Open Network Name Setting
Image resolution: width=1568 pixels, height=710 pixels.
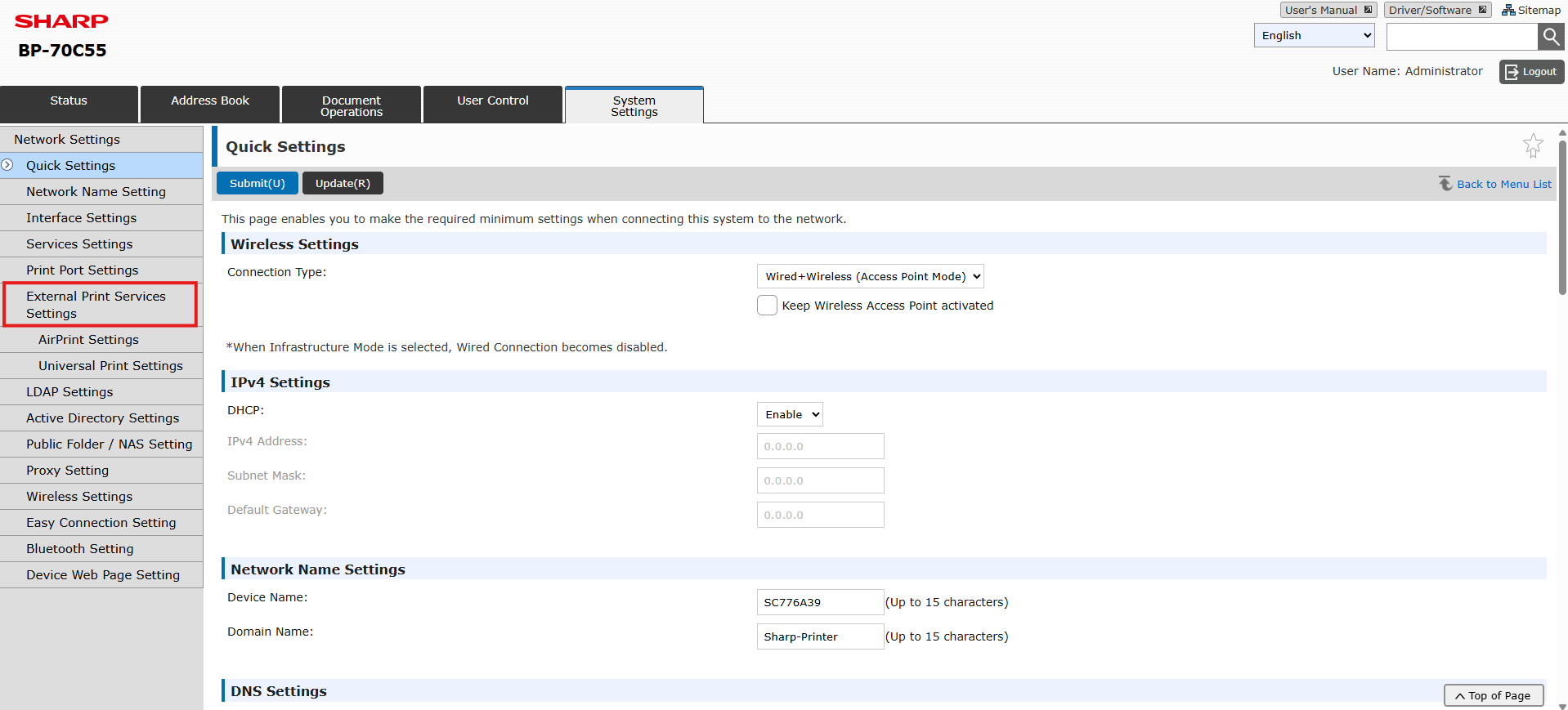pyautogui.click(x=101, y=191)
